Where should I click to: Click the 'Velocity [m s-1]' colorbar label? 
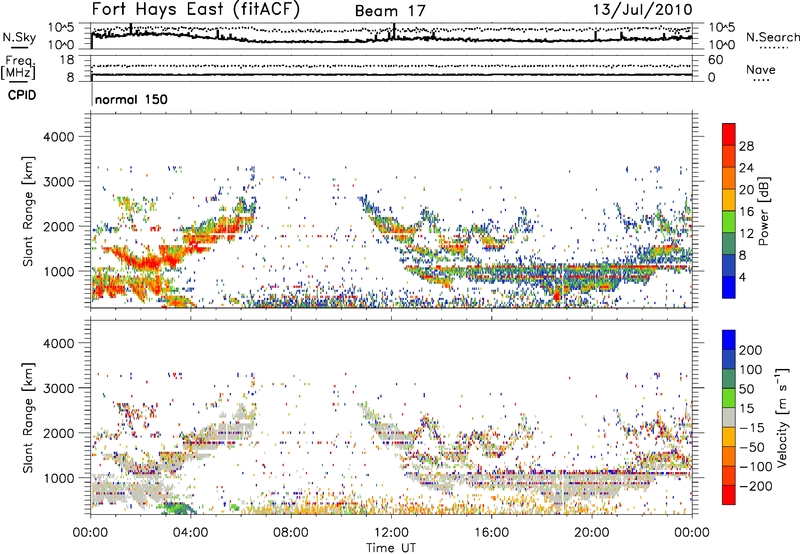782,417
